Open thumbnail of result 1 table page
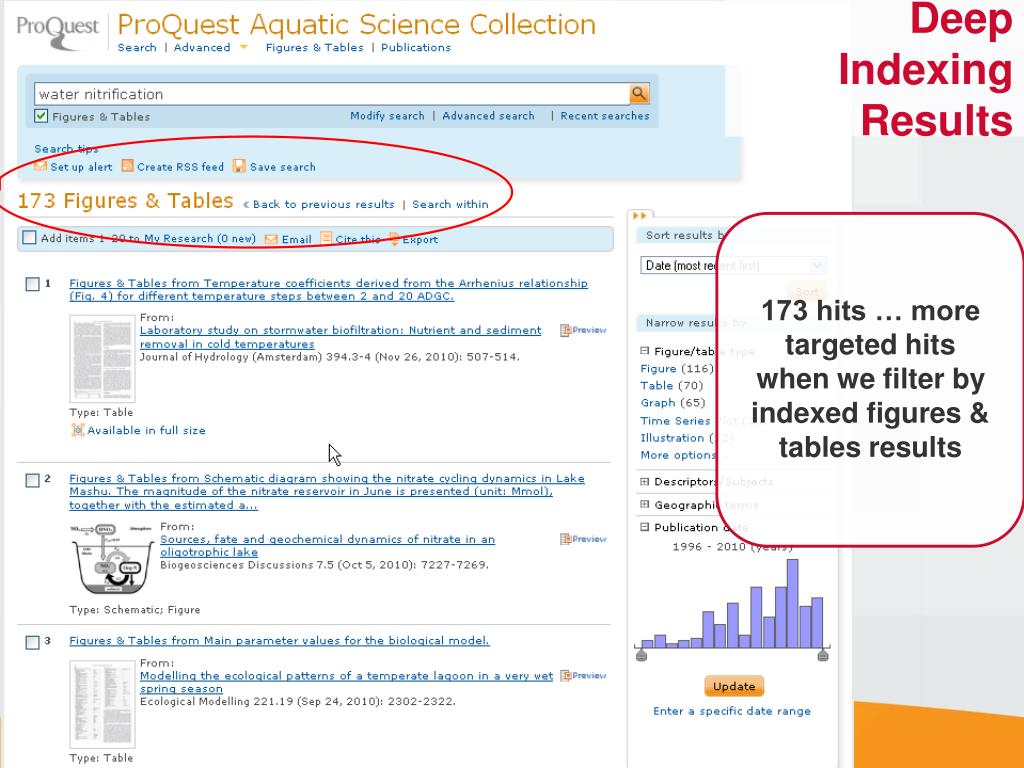1024x768 pixels. coord(102,359)
